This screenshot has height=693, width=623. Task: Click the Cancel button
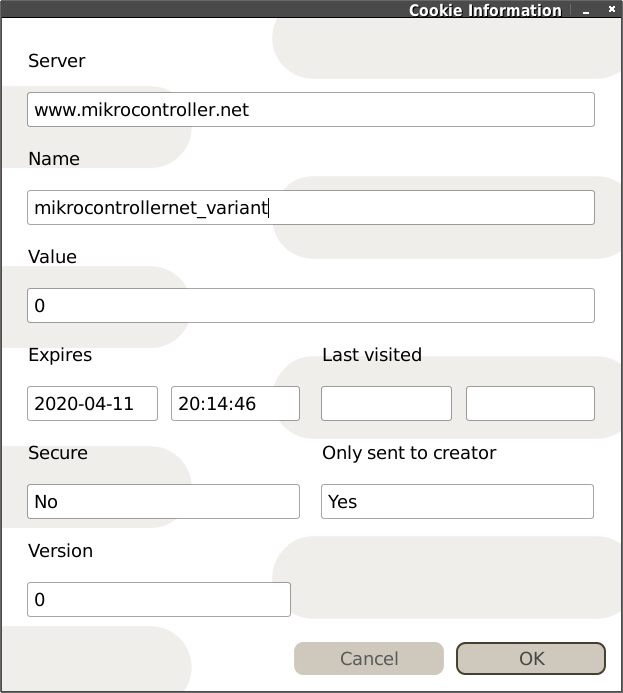click(369, 659)
